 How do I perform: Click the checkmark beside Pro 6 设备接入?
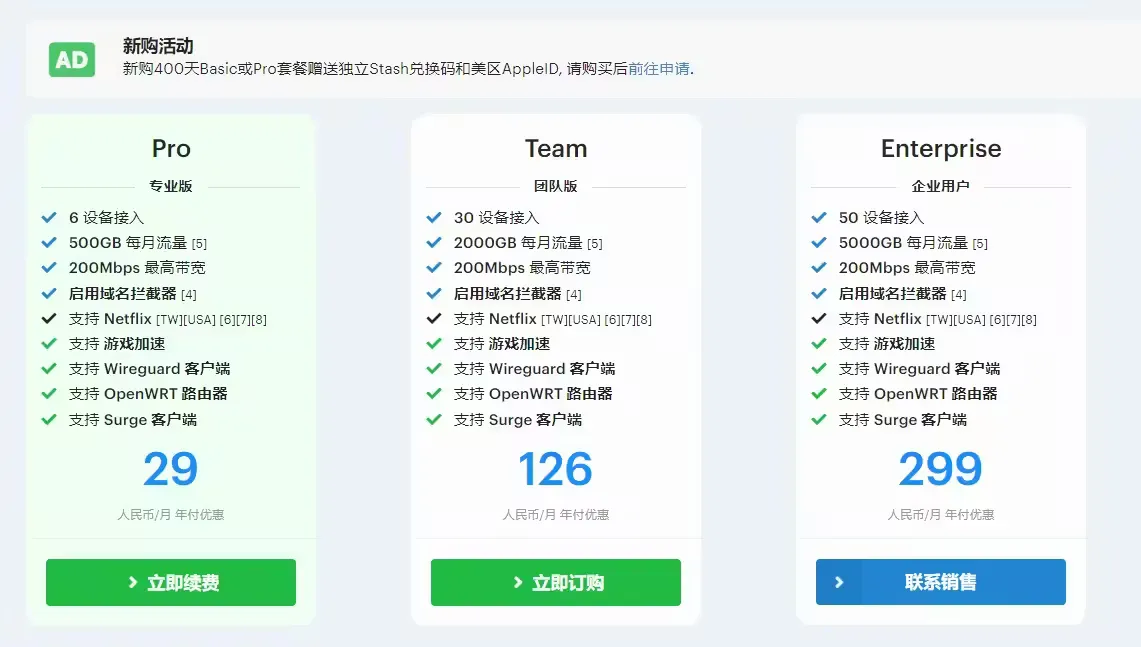[49, 217]
